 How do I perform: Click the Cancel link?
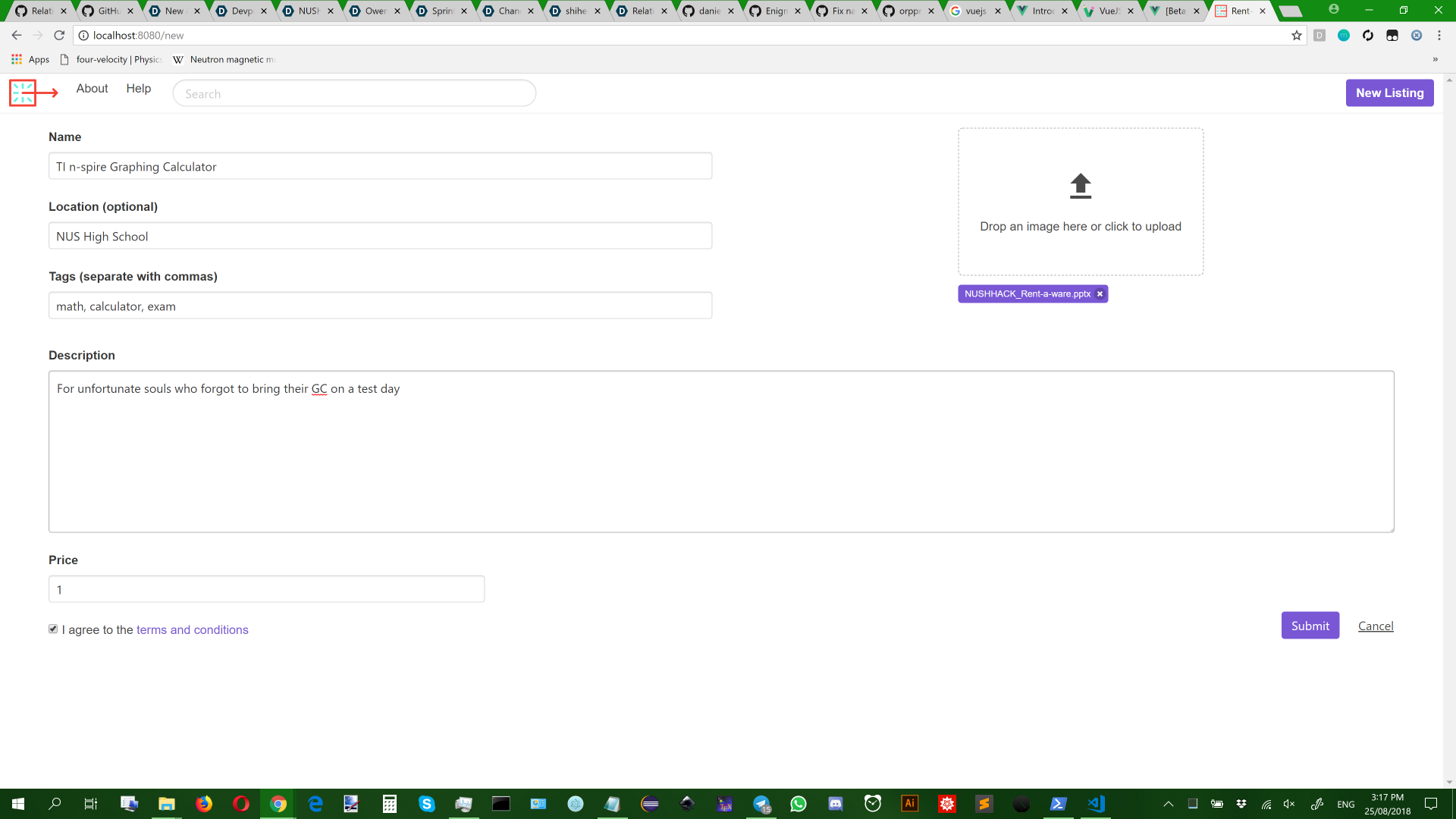coord(1375,626)
